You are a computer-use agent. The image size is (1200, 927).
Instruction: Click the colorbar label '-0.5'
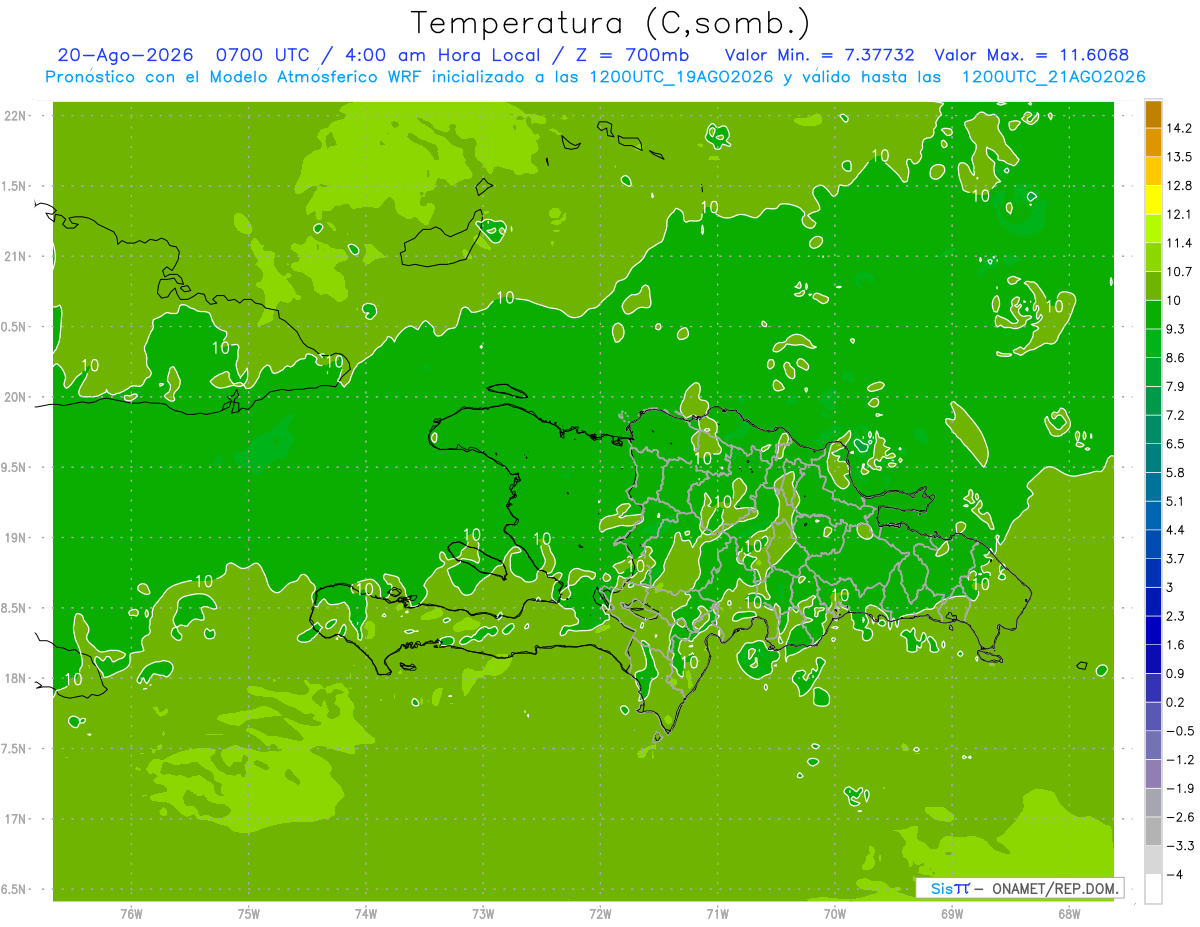click(1181, 731)
